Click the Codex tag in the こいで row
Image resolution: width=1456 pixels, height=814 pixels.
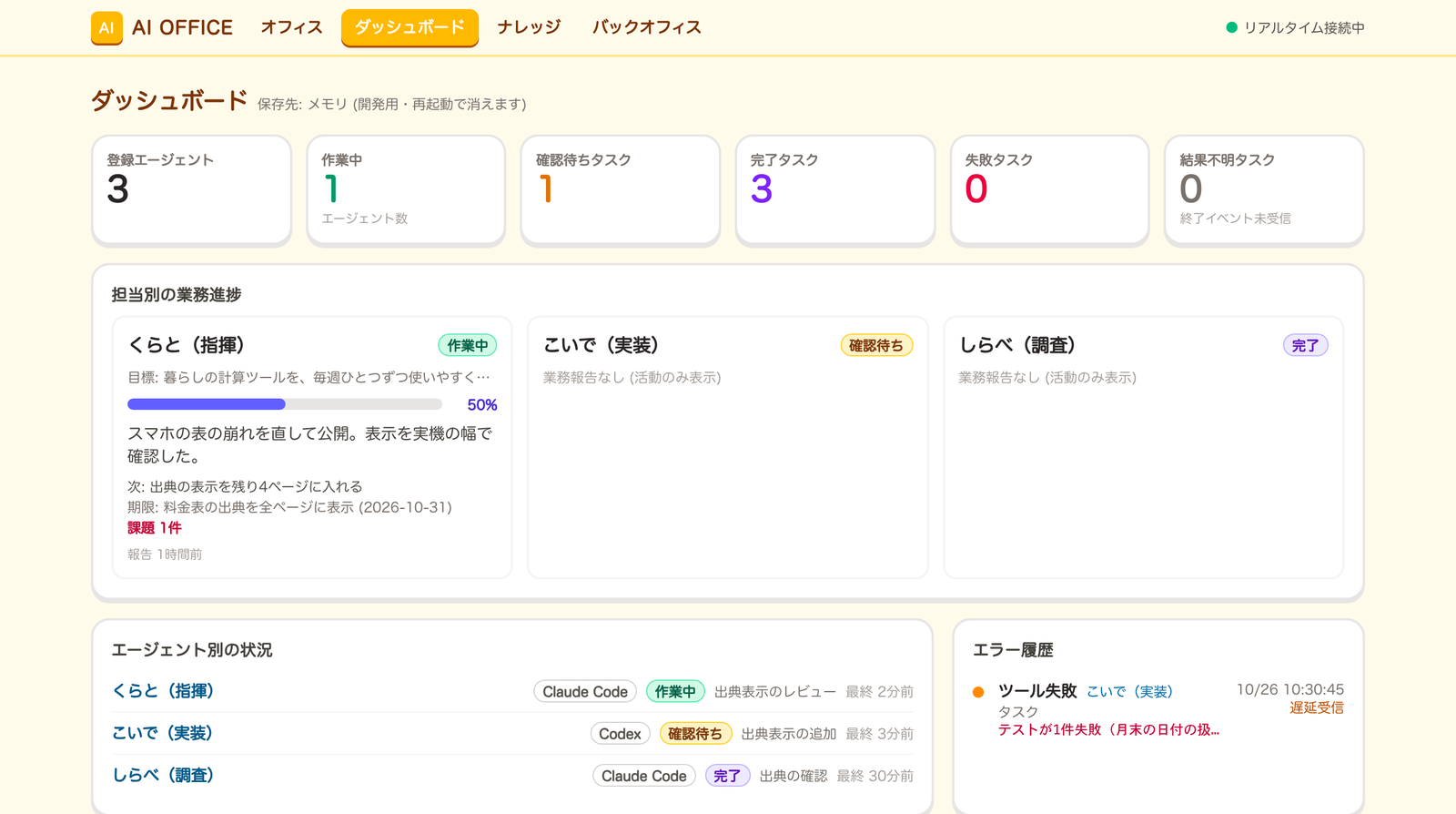click(620, 734)
